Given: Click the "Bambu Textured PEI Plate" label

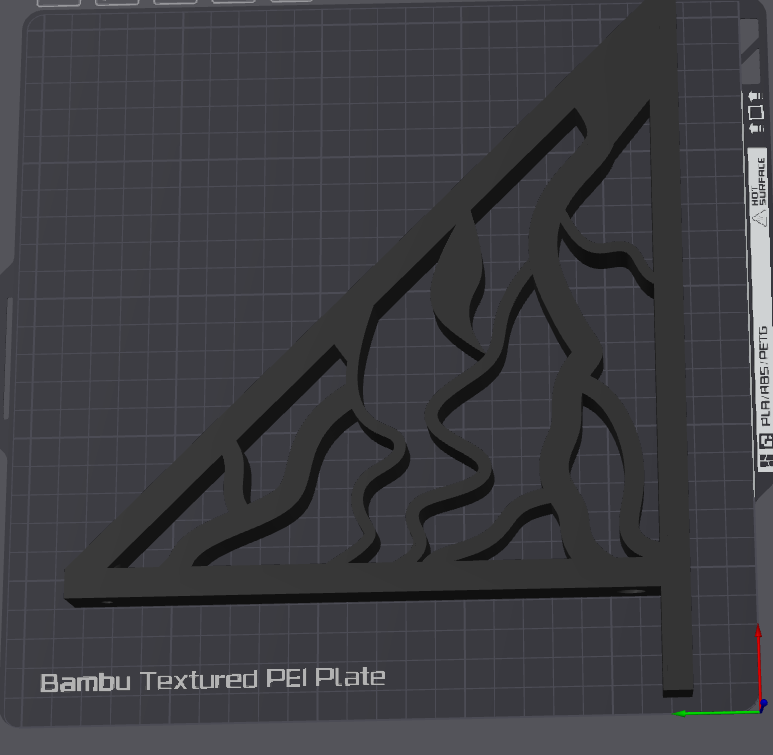Looking at the screenshot, I should click(212, 681).
